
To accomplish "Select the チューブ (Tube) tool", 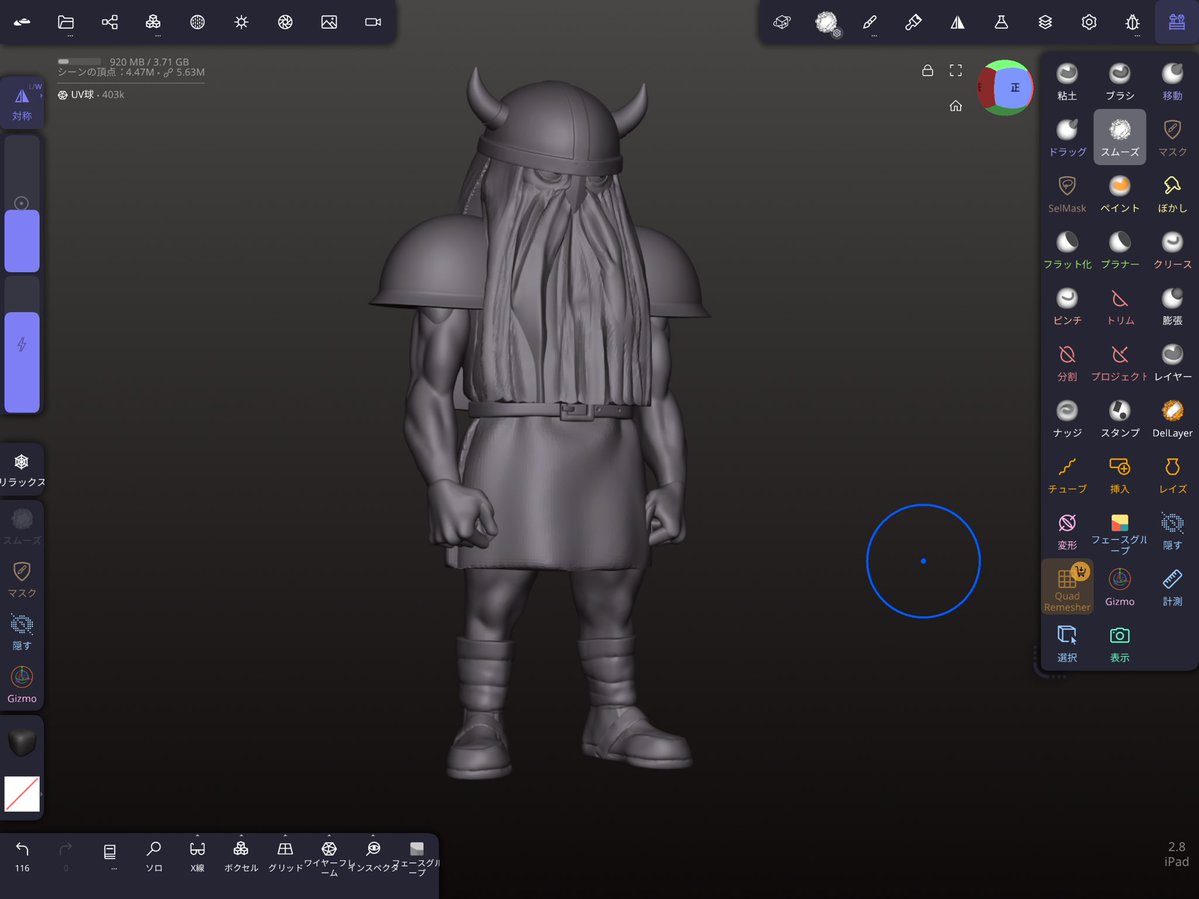I will [1067, 474].
